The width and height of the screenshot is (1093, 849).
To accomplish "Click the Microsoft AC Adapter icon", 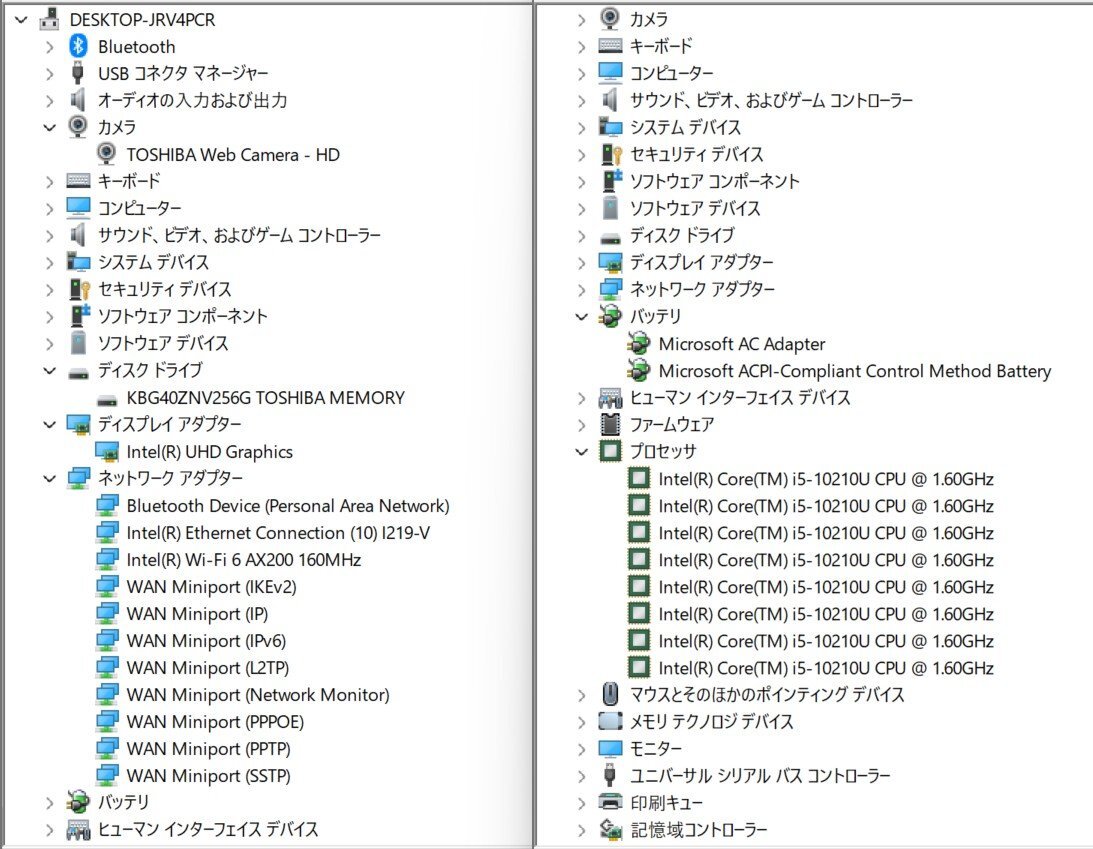I will [639, 344].
